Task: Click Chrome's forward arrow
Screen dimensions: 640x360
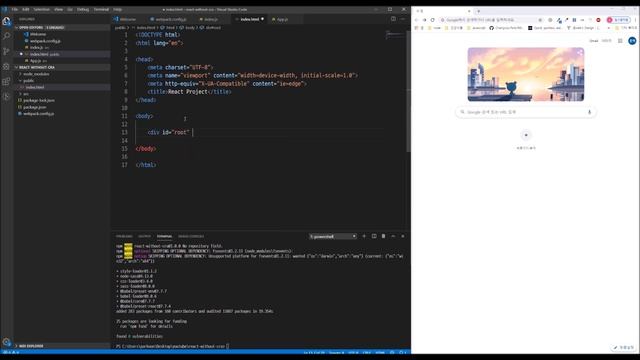Action: coord(424,20)
